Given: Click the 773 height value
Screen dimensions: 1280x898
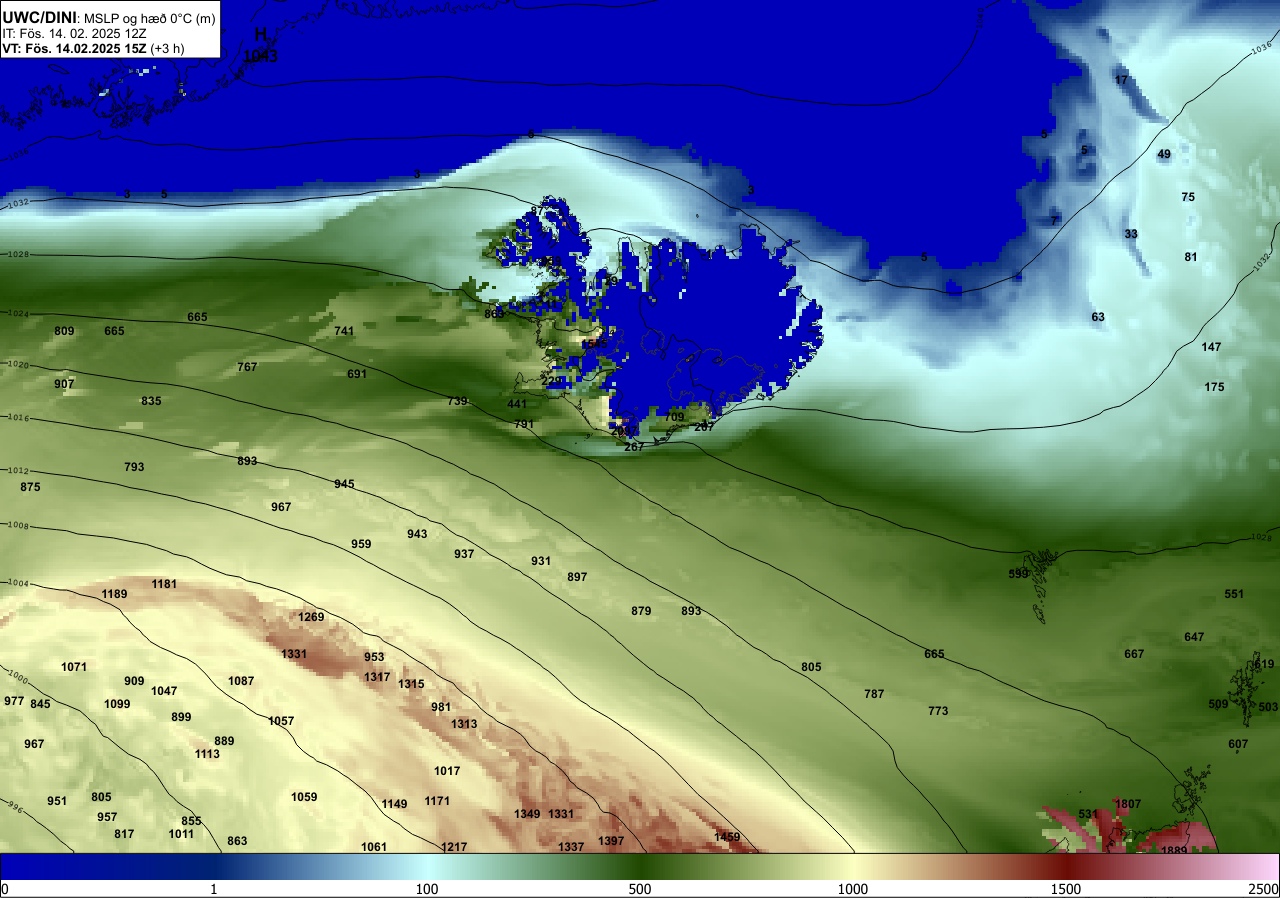Looking at the screenshot, I should 938,711.
